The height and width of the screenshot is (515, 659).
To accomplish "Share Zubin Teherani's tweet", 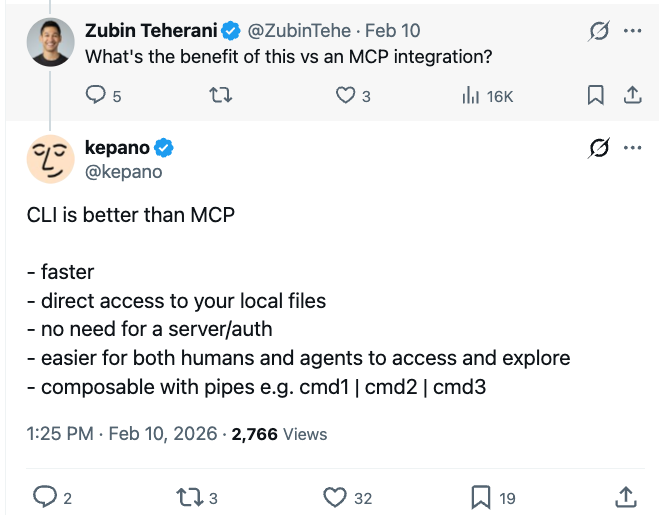I will [x=631, y=96].
